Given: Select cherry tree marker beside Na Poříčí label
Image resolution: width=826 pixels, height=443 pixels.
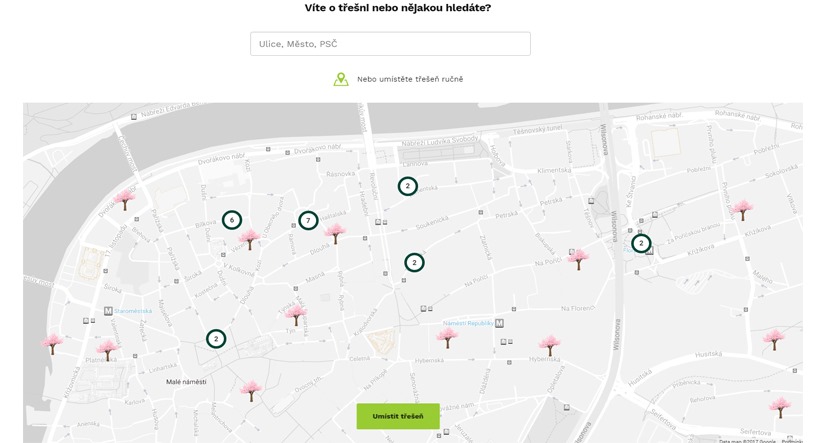Looking at the screenshot, I should 578,259.
